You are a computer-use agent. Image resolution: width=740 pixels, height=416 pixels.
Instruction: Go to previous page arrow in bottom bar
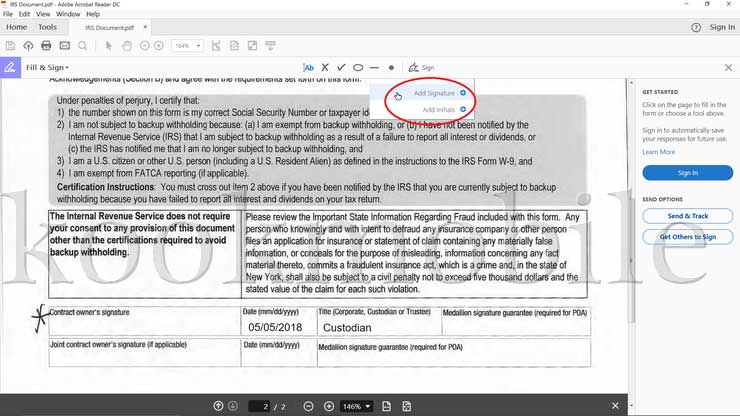point(218,406)
